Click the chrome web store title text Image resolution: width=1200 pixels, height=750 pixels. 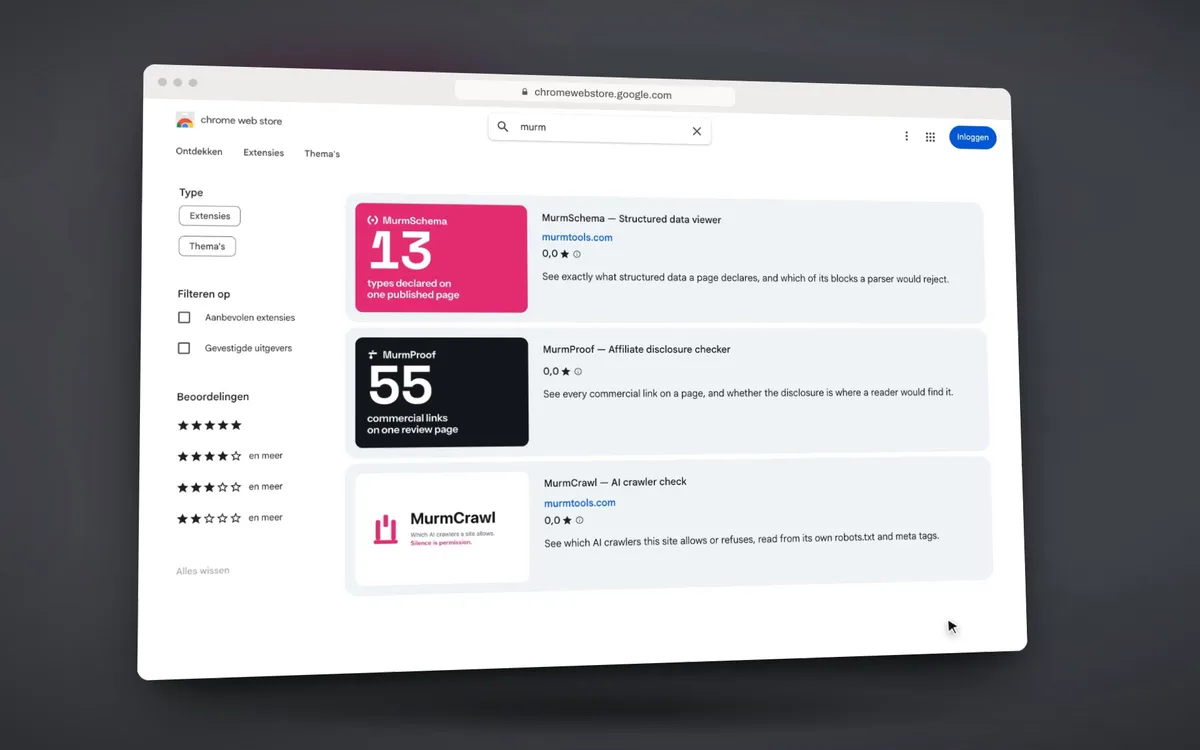pyautogui.click(x=241, y=121)
